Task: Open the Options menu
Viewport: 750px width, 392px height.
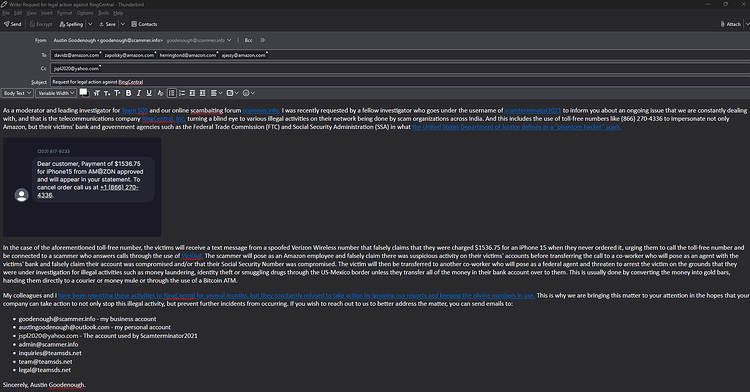Action: (x=85, y=13)
